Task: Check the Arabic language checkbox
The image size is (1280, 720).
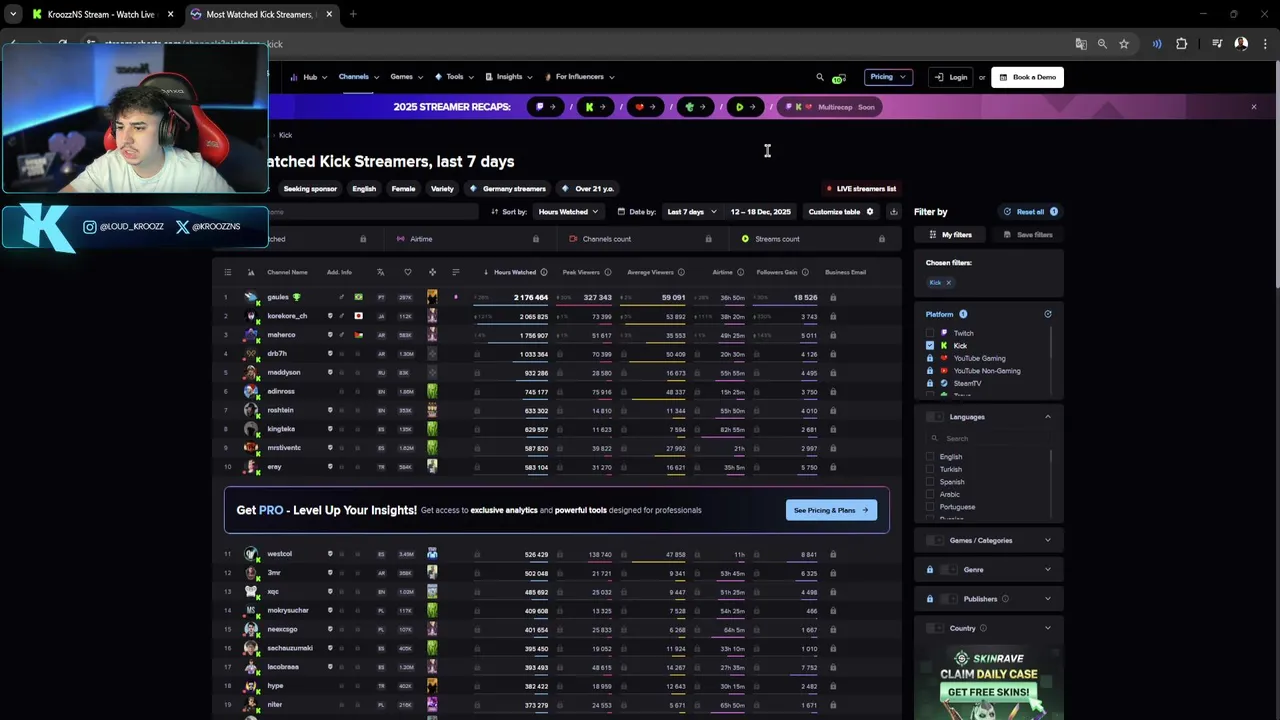Action: pos(930,494)
